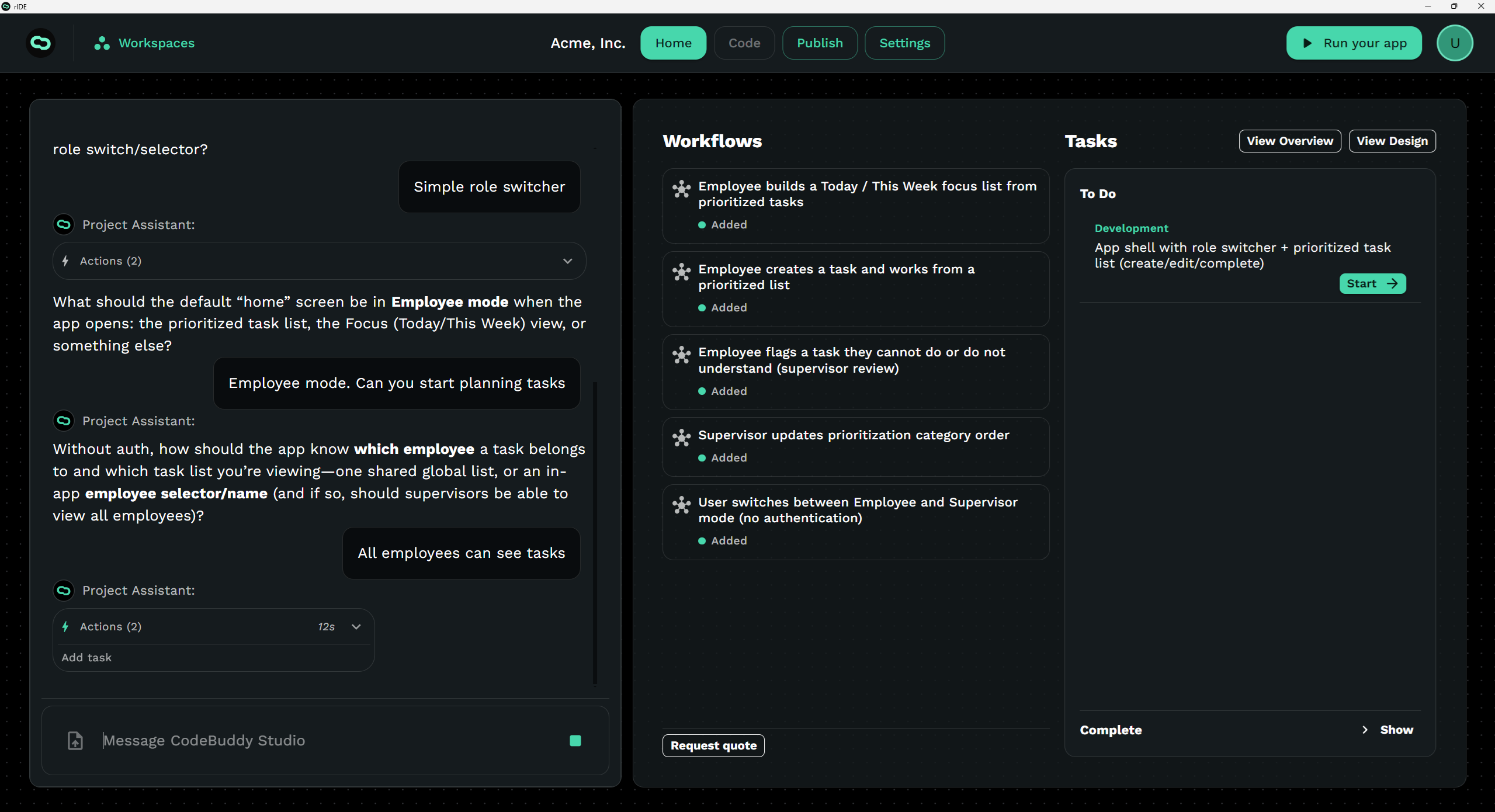Click Run your app button
Viewport: 1495px width, 812px height.
tap(1354, 43)
